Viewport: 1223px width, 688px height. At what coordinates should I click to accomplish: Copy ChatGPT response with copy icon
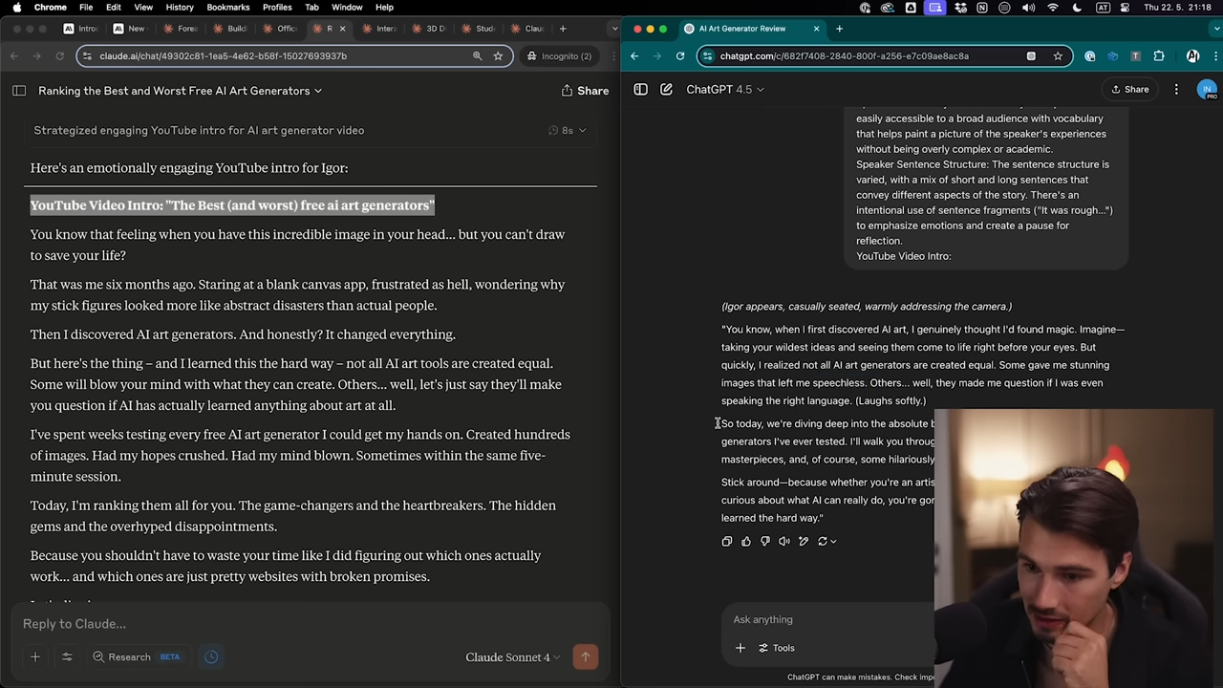tap(727, 541)
